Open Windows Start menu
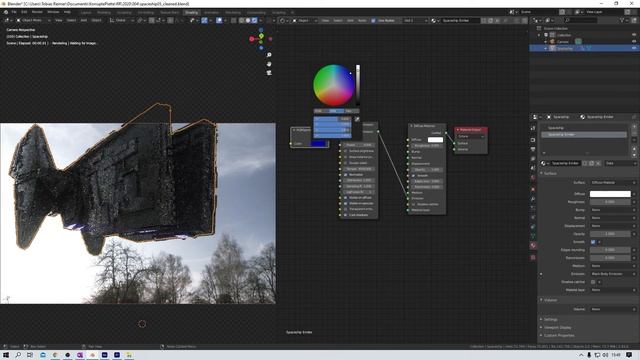The width and height of the screenshot is (640, 360). (x=6, y=355)
